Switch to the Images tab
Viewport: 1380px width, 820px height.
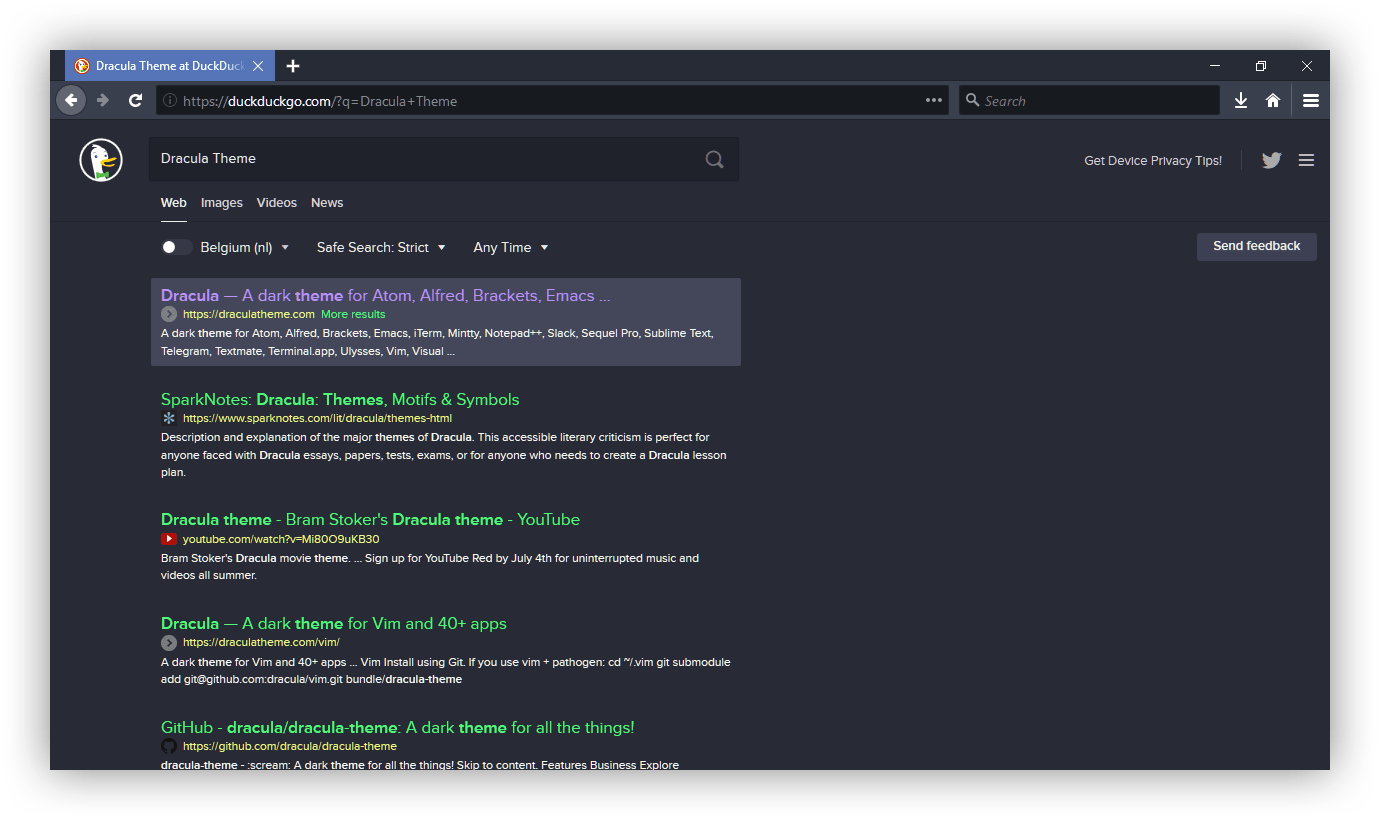[221, 202]
